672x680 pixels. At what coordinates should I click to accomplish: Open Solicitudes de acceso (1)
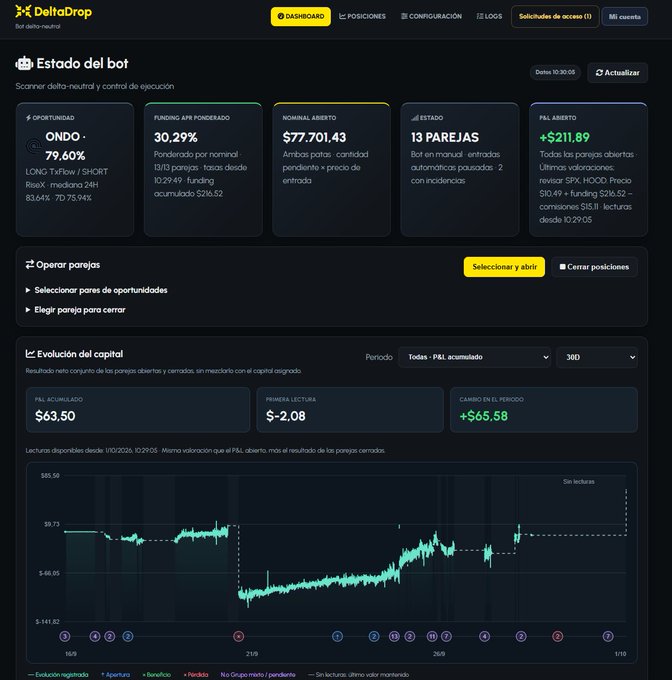pyautogui.click(x=555, y=16)
